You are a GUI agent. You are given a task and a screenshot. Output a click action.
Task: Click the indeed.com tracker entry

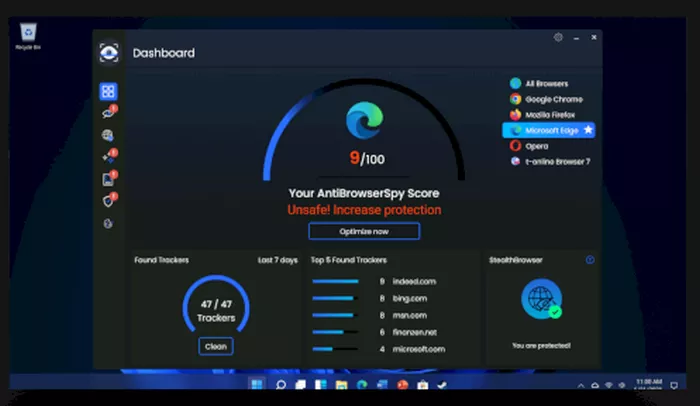click(414, 281)
